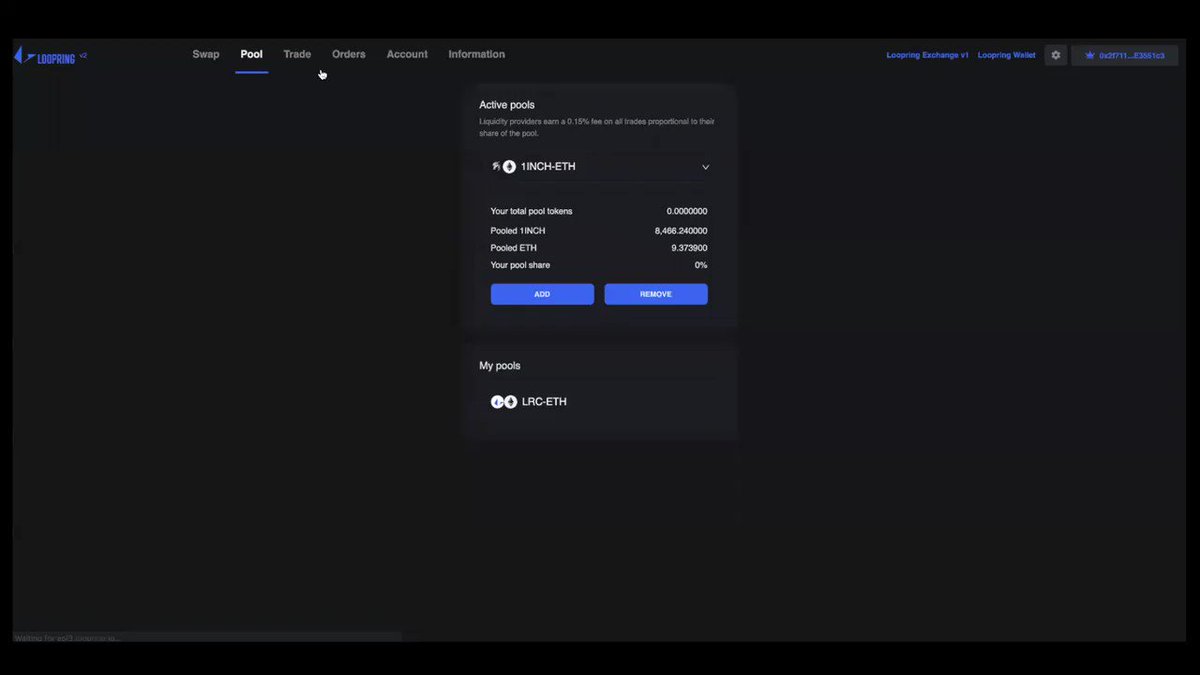Go to the Orders tab
Viewport: 1200px width, 675px height.
349,54
